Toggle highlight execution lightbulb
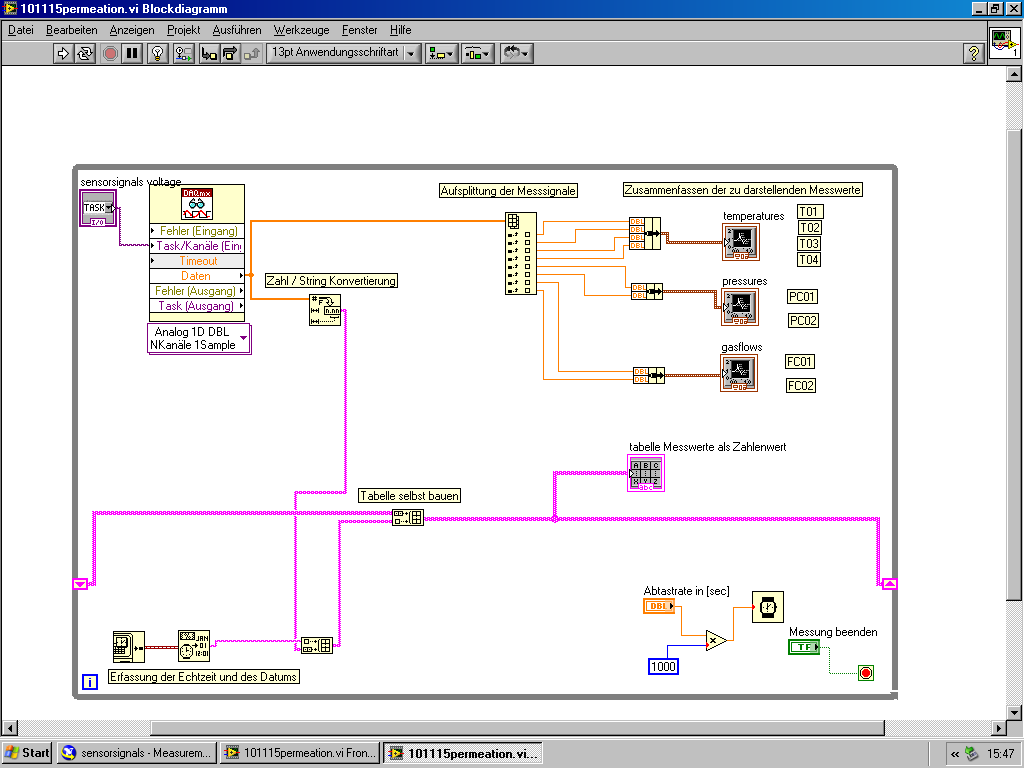The width and height of the screenshot is (1024, 768). click(157, 53)
